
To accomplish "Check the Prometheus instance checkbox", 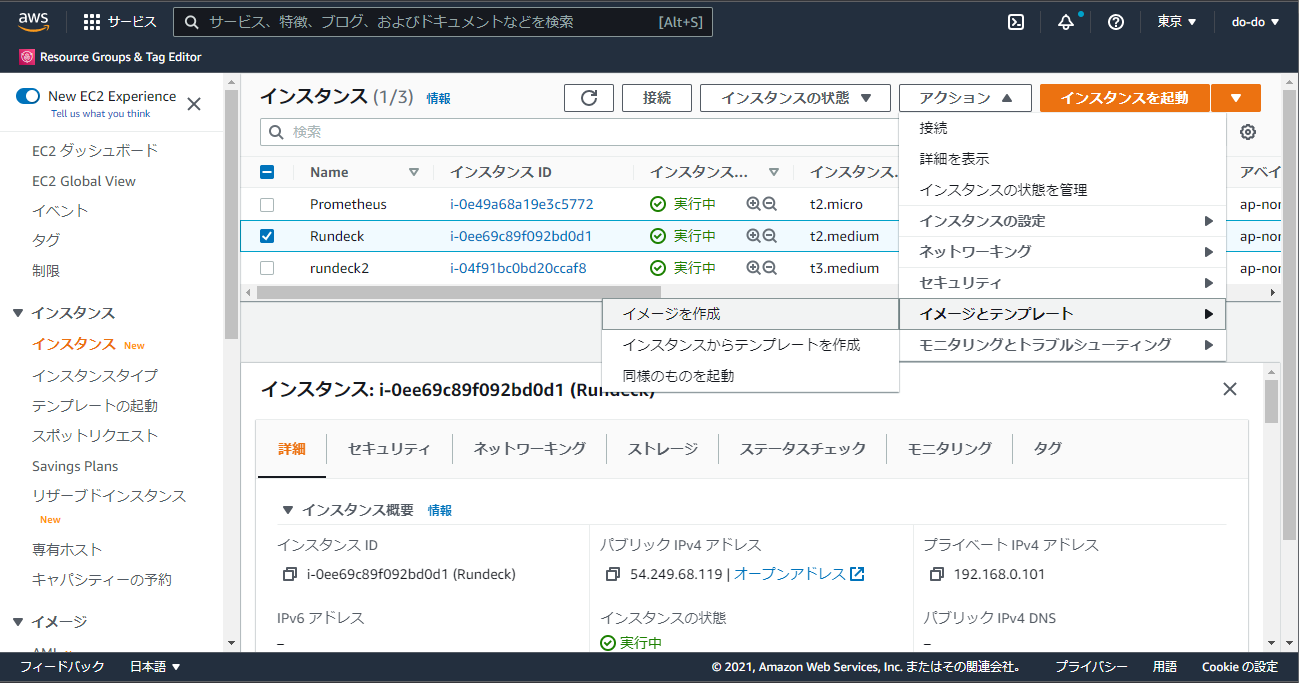I will pos(267,204).
